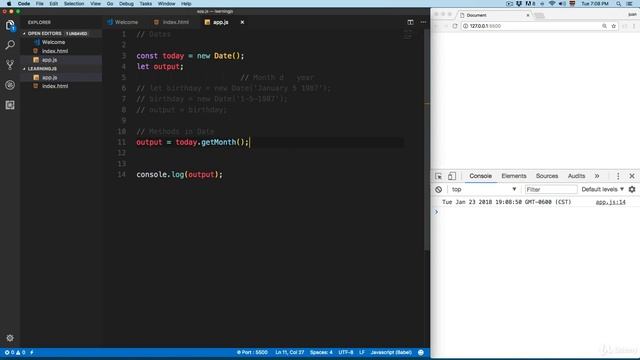Click the code minimap preview
This screenshot has width=640, height=360.
point(407,35)
